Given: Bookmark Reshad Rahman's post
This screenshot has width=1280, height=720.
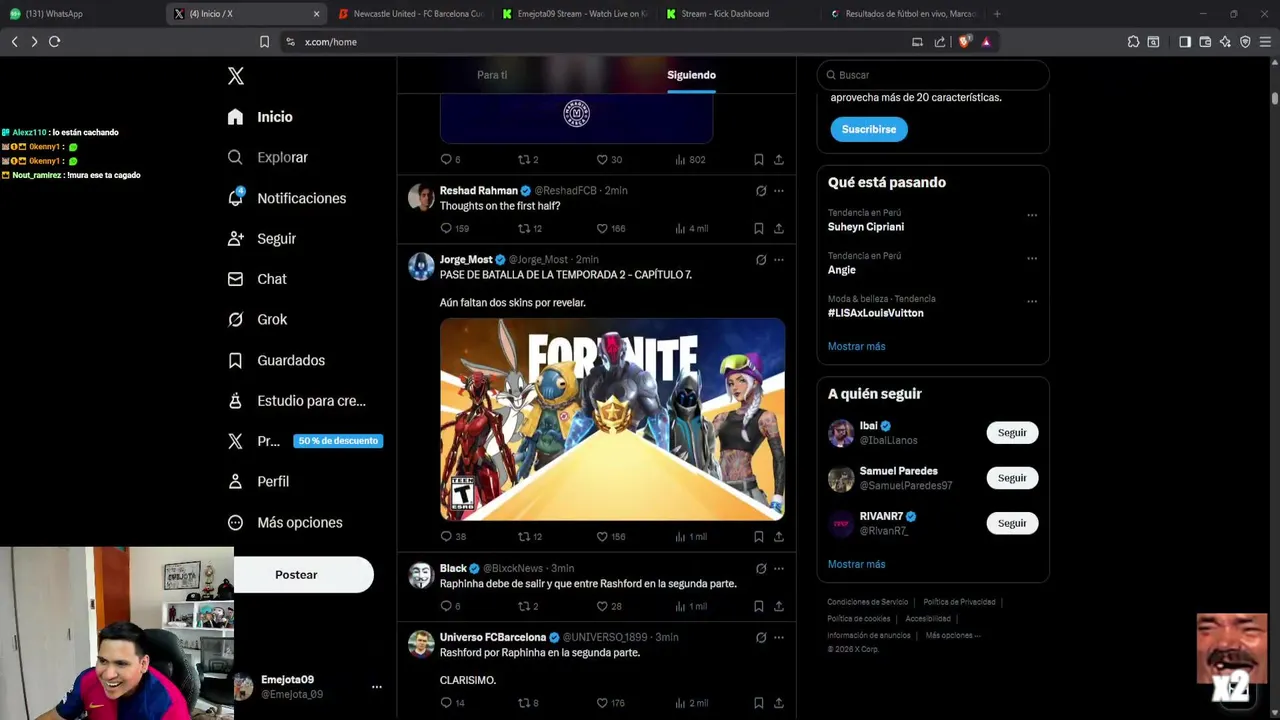Looking at the screenshot, I should tap(759, 228).
